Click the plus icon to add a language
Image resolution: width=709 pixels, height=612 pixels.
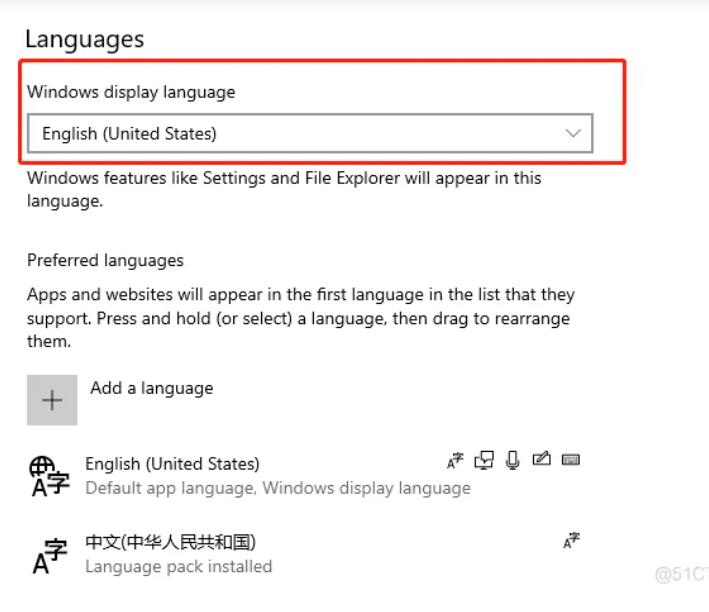(x=52, y=401)
